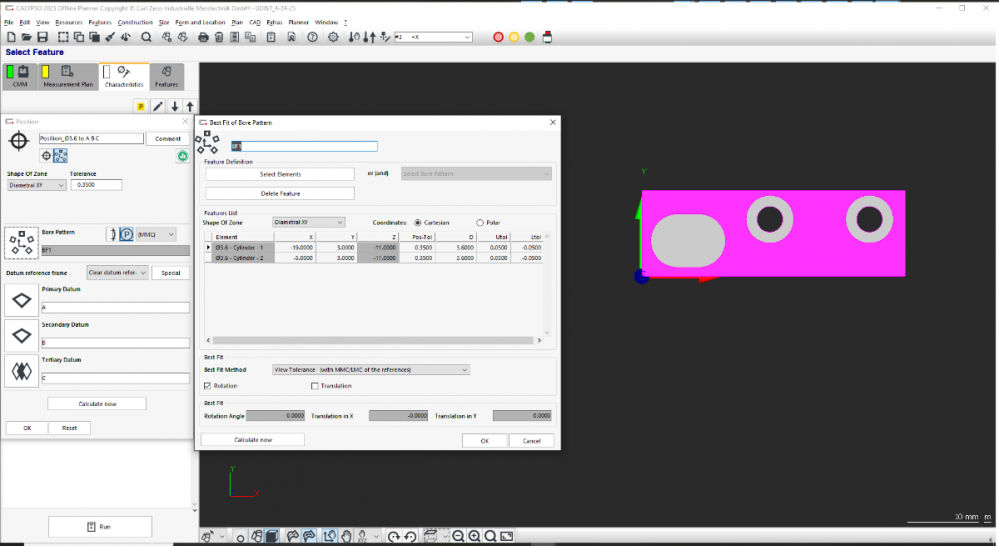This screenshot has width=999, height=546.
Task: Enable the Translation checkbox
Action: 315,385
